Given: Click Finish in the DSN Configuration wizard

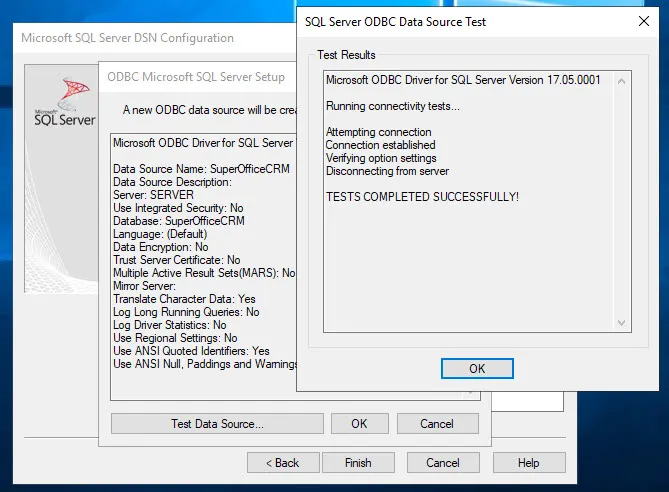Looking at the screenshot, I should [358, 463].
